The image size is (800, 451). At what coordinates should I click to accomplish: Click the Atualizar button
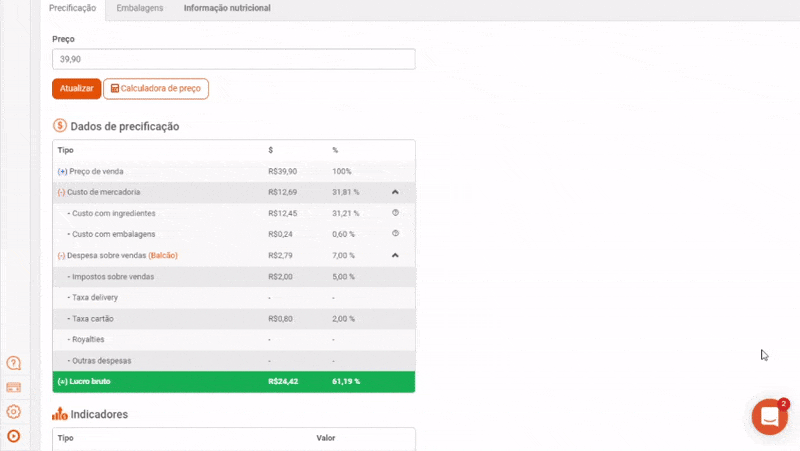77,89
